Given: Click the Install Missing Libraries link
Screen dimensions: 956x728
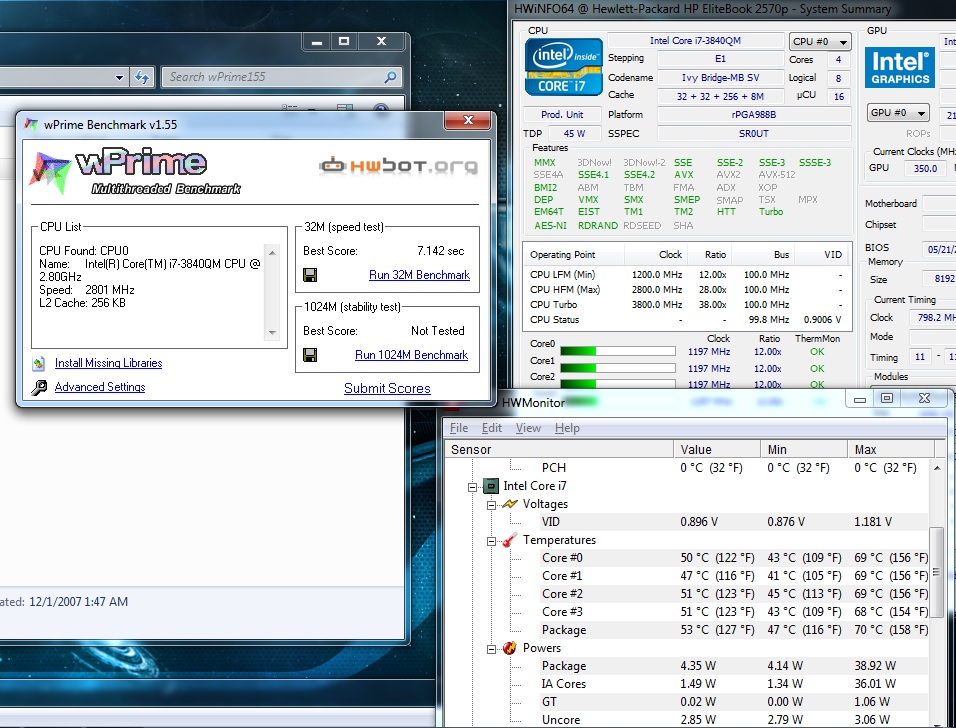Looking at the screenshot, I should point(109,363).
